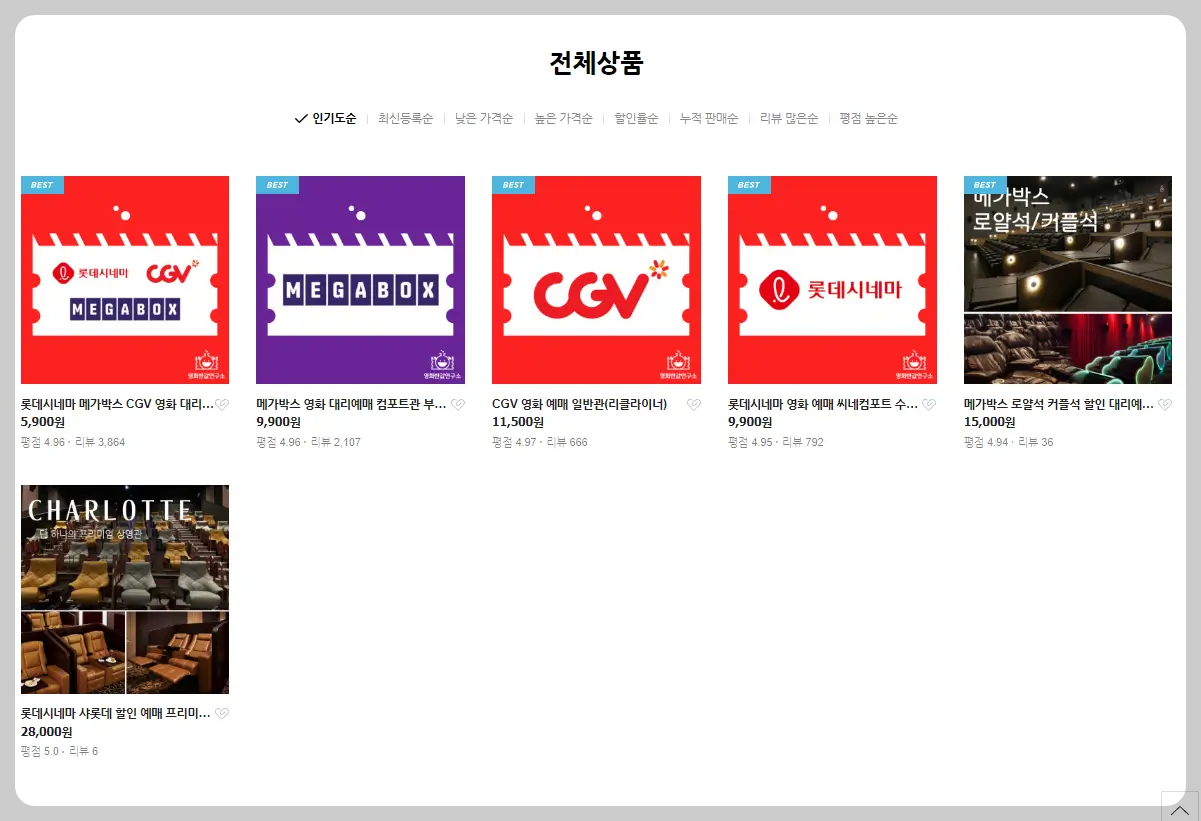Select 최신등록순 sorting option
1201x821 pixels.
[406, 117]
